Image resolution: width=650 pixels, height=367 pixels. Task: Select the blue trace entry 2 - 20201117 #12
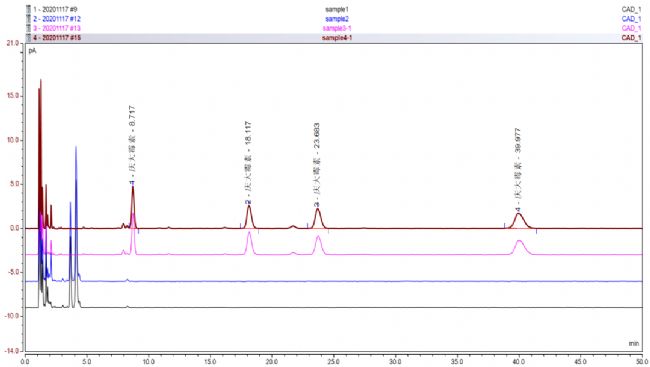pyautogui.click(x=57, y=19)
